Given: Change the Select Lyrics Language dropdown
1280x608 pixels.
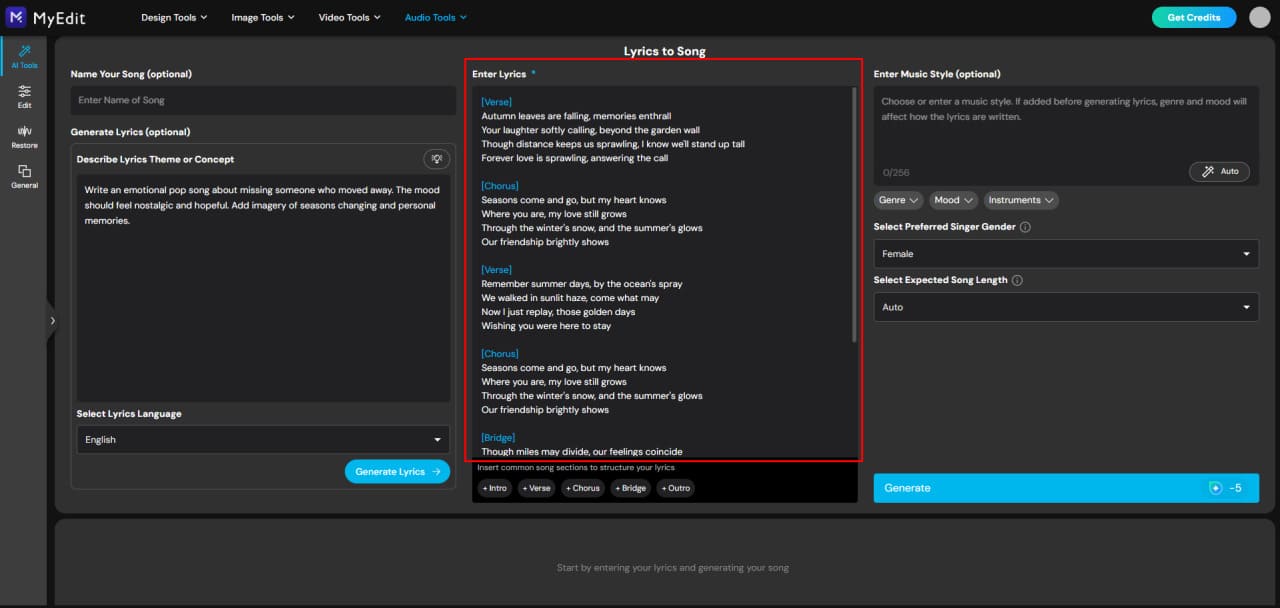Looking at the screenshot, I should tap(262, 439).
